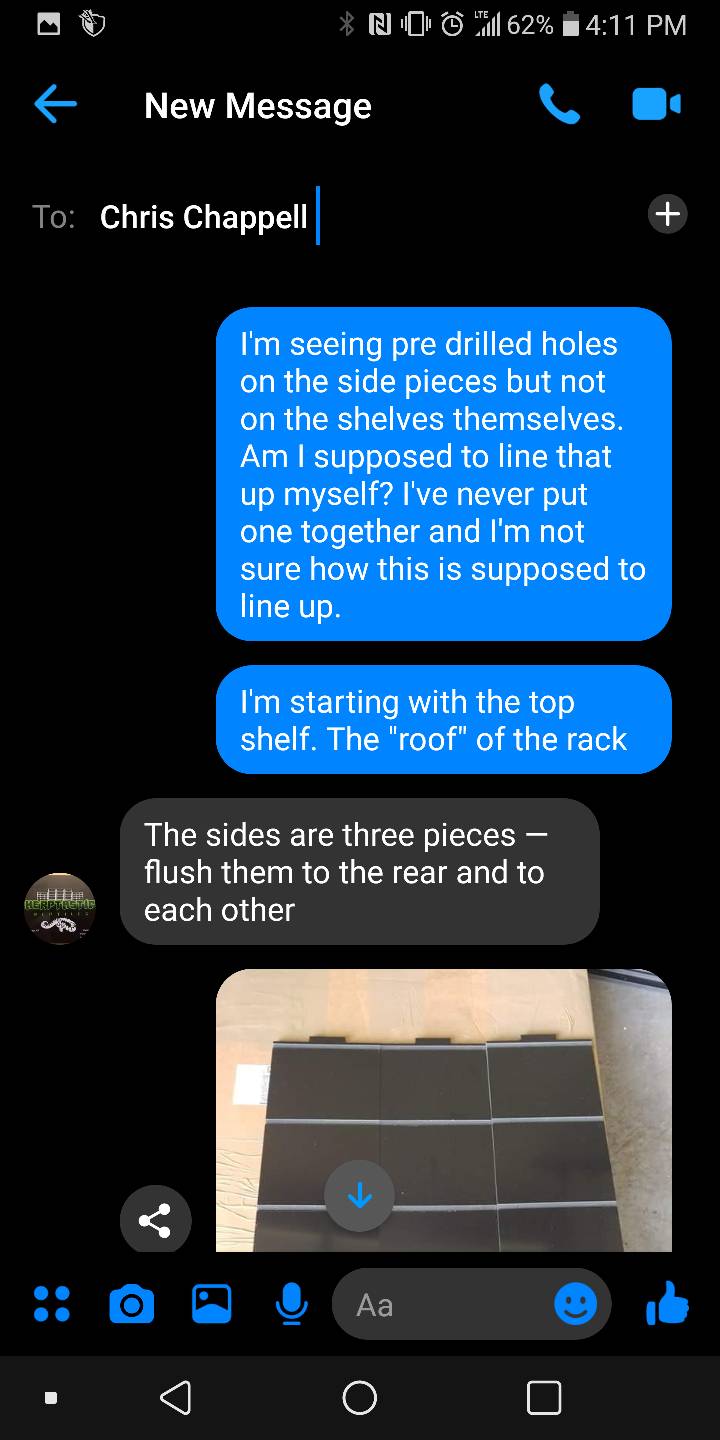The image size is (720, 1440).
Task: Share the received photo
Action: pyautogui.click(x=155, y=1219)
